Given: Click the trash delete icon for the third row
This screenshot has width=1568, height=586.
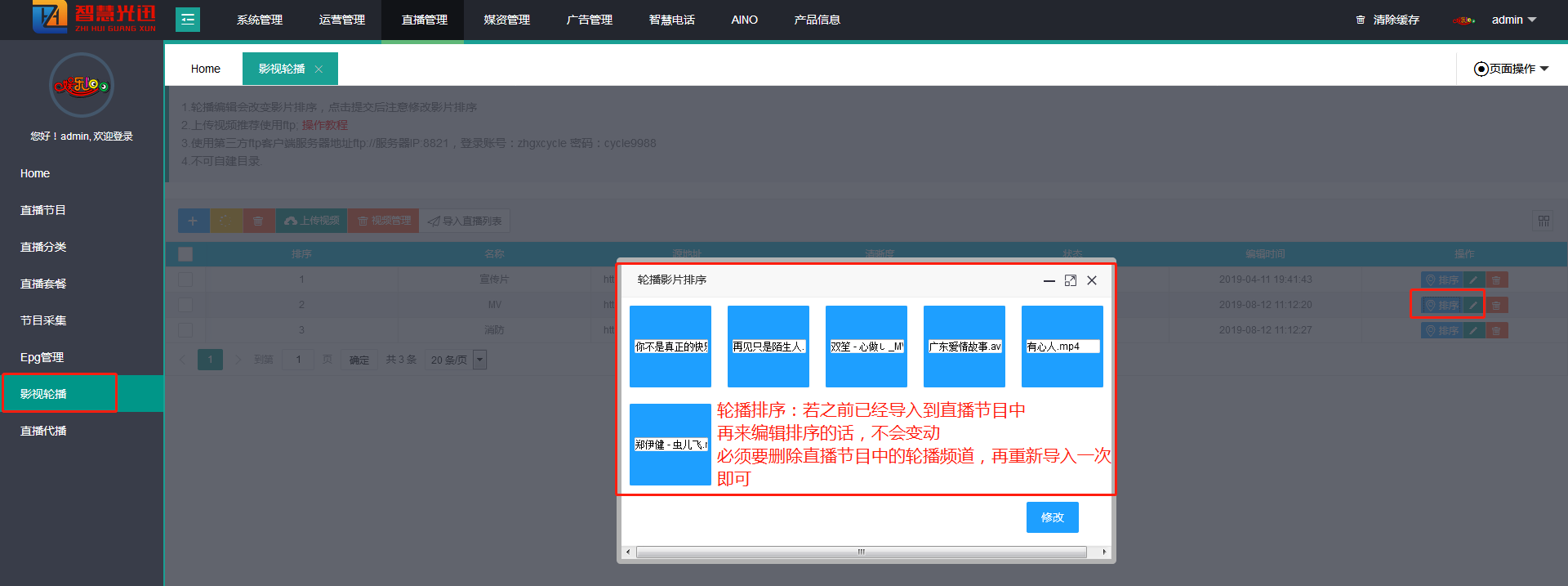Looking at the screenshot, I should (x=1496, y=330).
